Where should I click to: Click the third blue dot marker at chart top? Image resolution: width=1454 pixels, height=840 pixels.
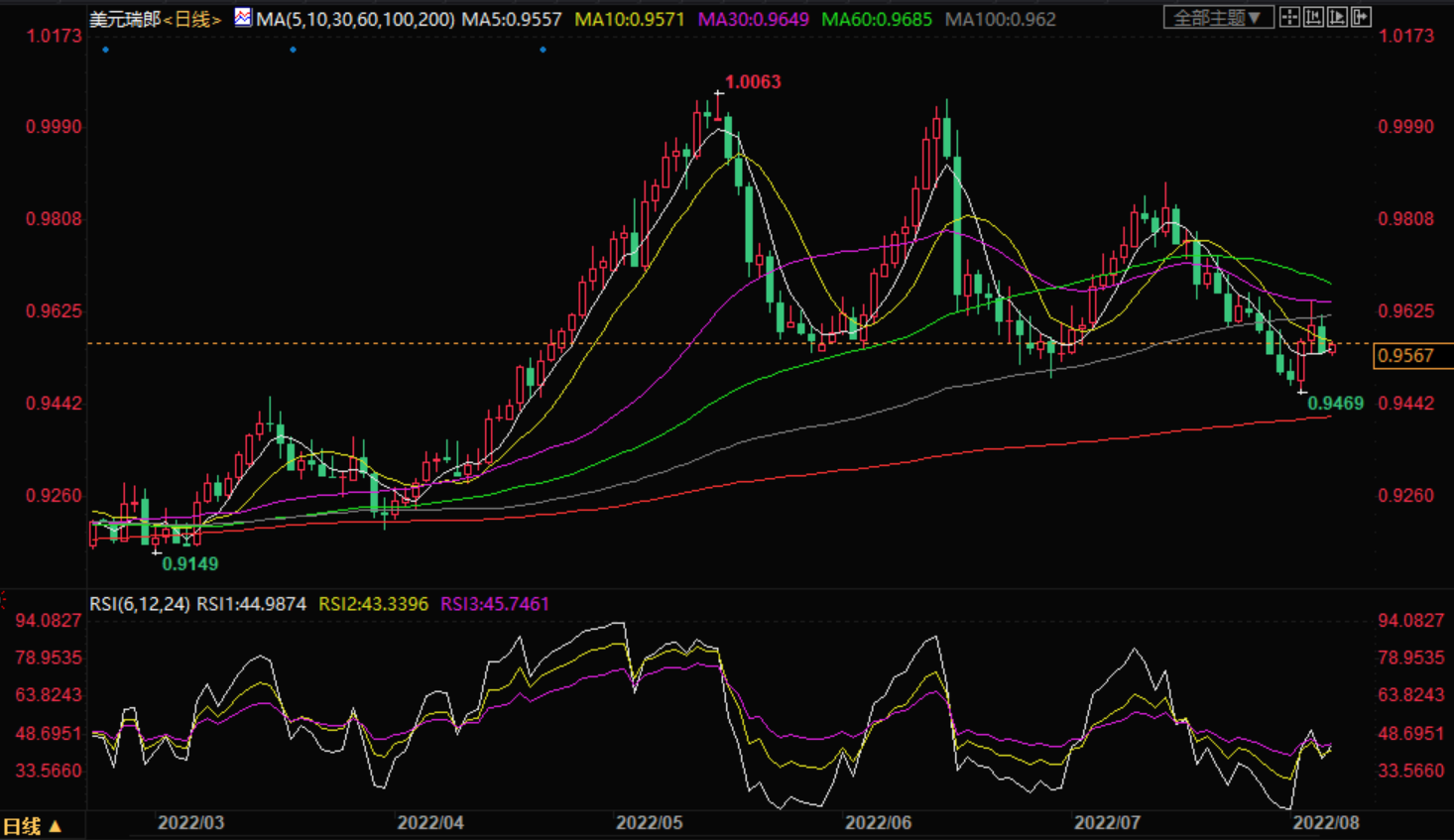tap(543, 50)
